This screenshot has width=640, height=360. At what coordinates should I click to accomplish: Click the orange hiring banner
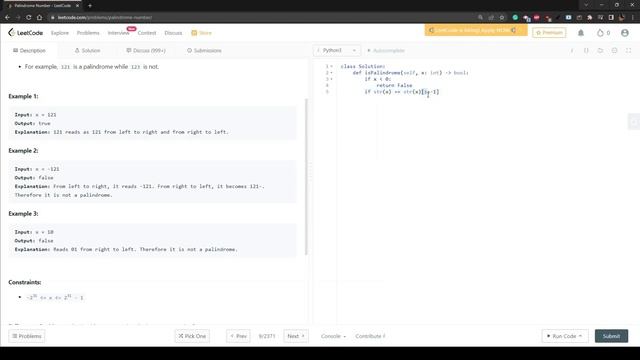click(476, 30)
